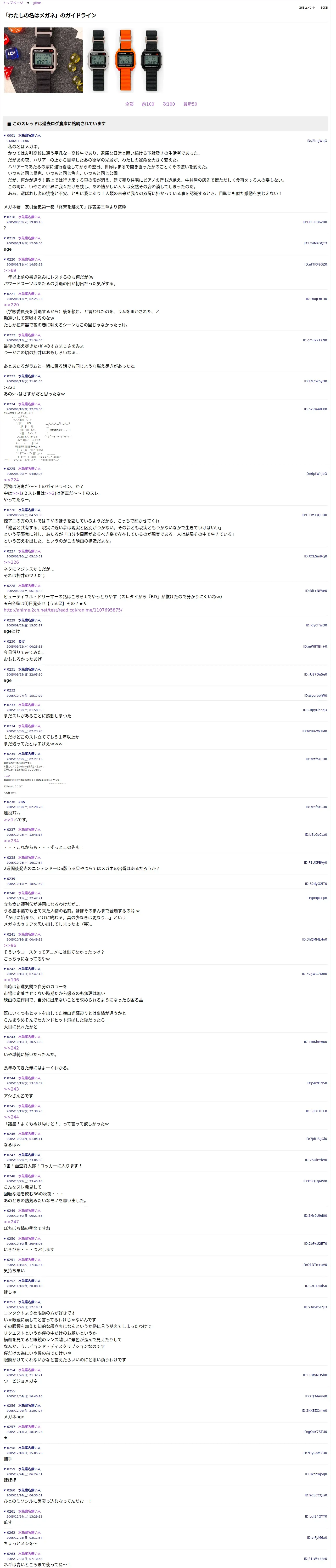Open the giine board link

coord(37,3)
